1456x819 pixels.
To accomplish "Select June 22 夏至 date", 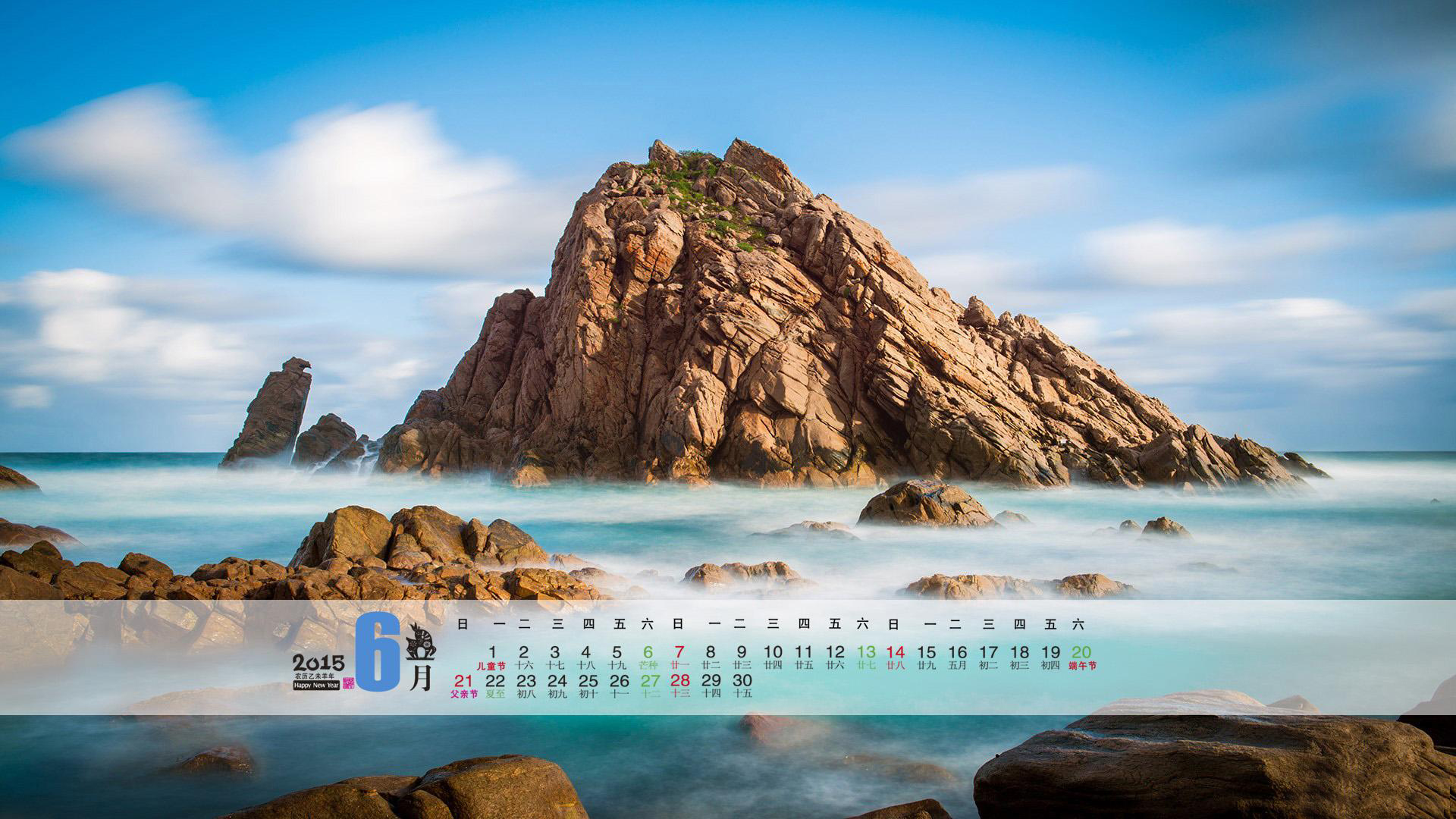I will pos(495,681).
